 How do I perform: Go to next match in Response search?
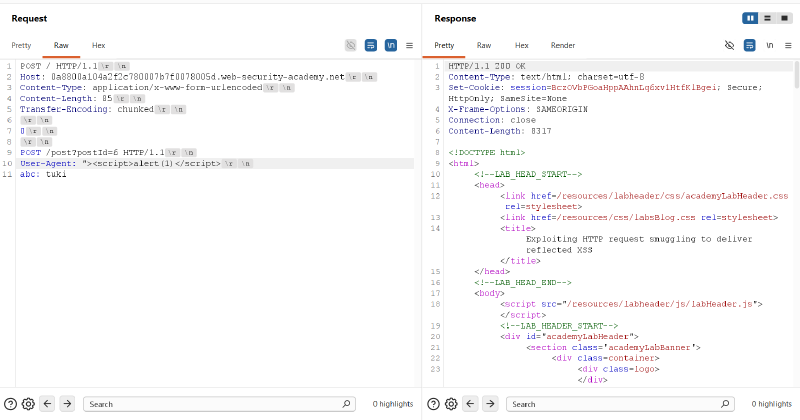[x=490, y=404]
